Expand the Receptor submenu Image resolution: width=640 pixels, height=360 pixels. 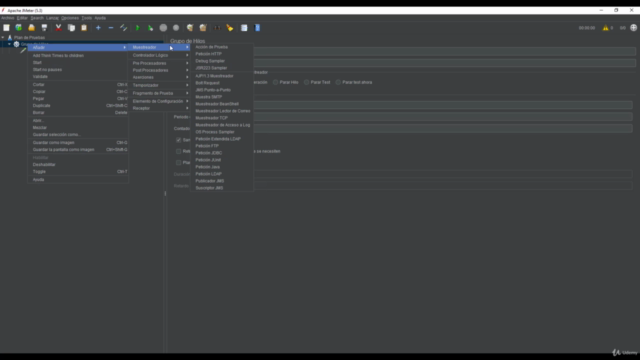pos(160,108)
